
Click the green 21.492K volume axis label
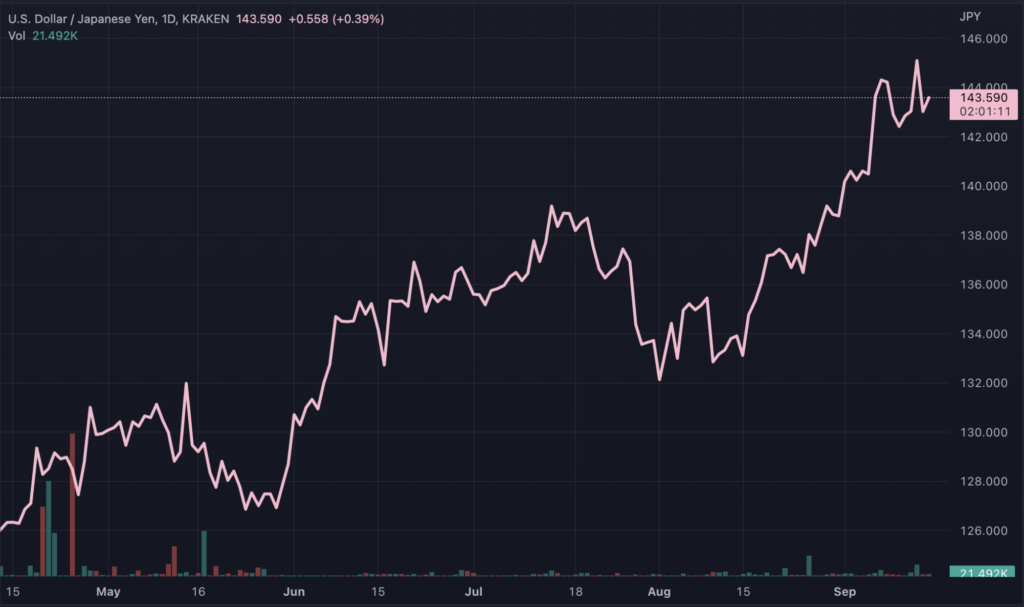(983, 572)
